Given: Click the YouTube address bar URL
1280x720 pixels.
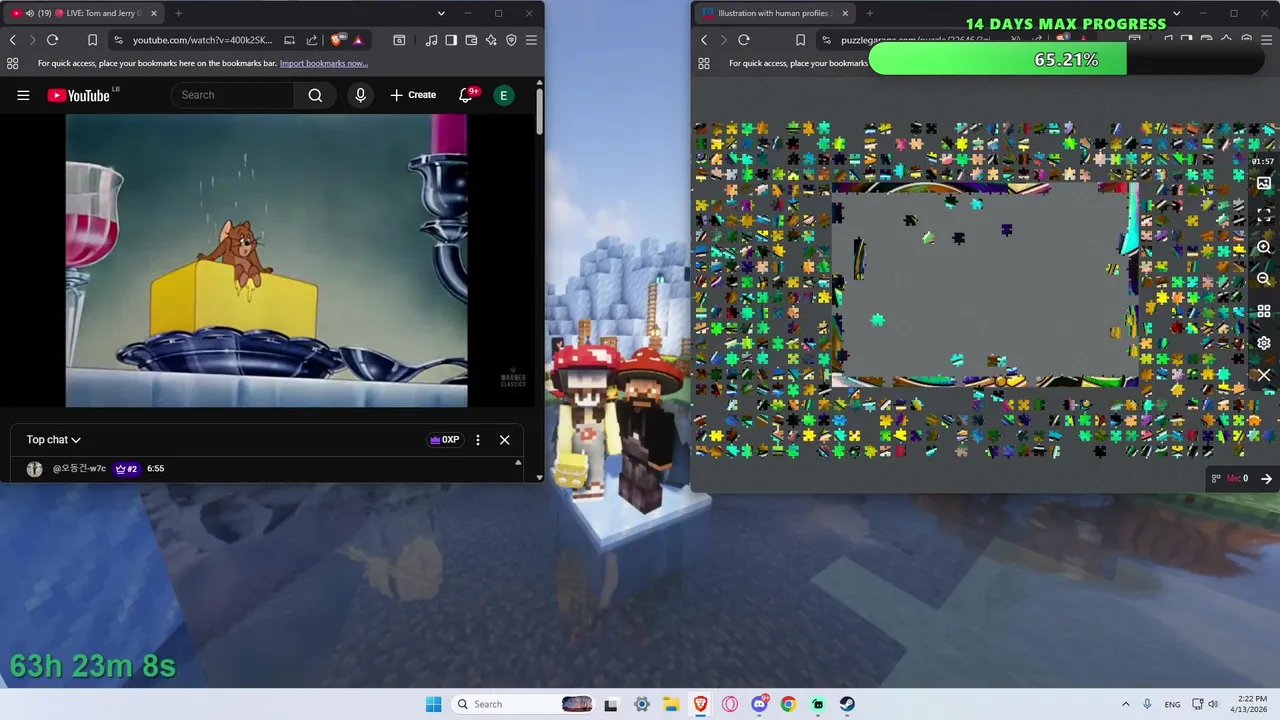Looking at the screenshot, I should (202, 40).
